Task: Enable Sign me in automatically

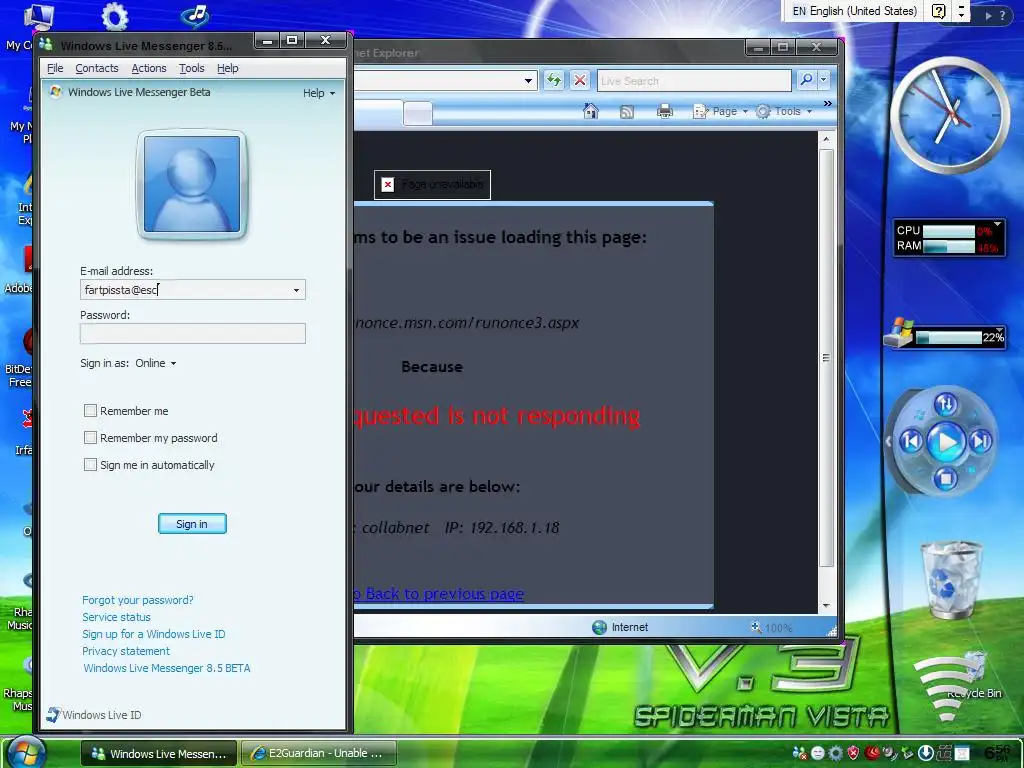Action: 90,464
